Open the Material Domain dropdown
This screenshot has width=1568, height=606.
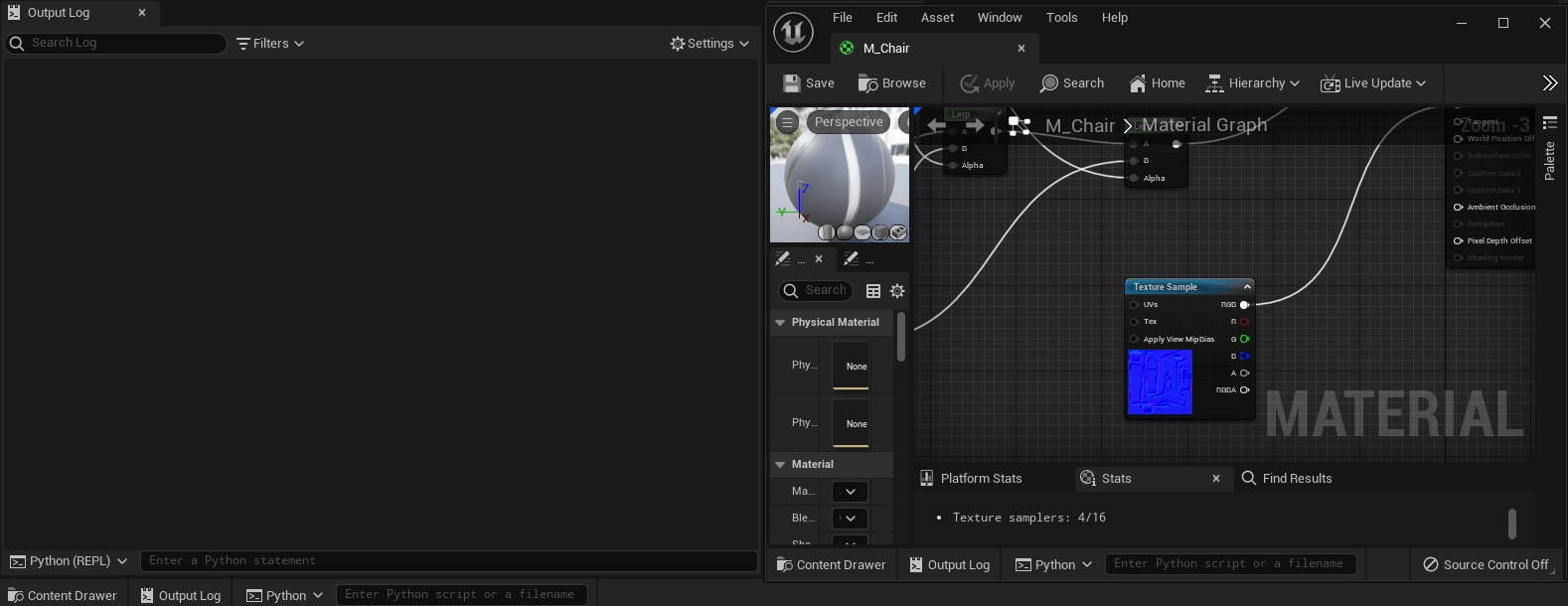coord(850,492)
